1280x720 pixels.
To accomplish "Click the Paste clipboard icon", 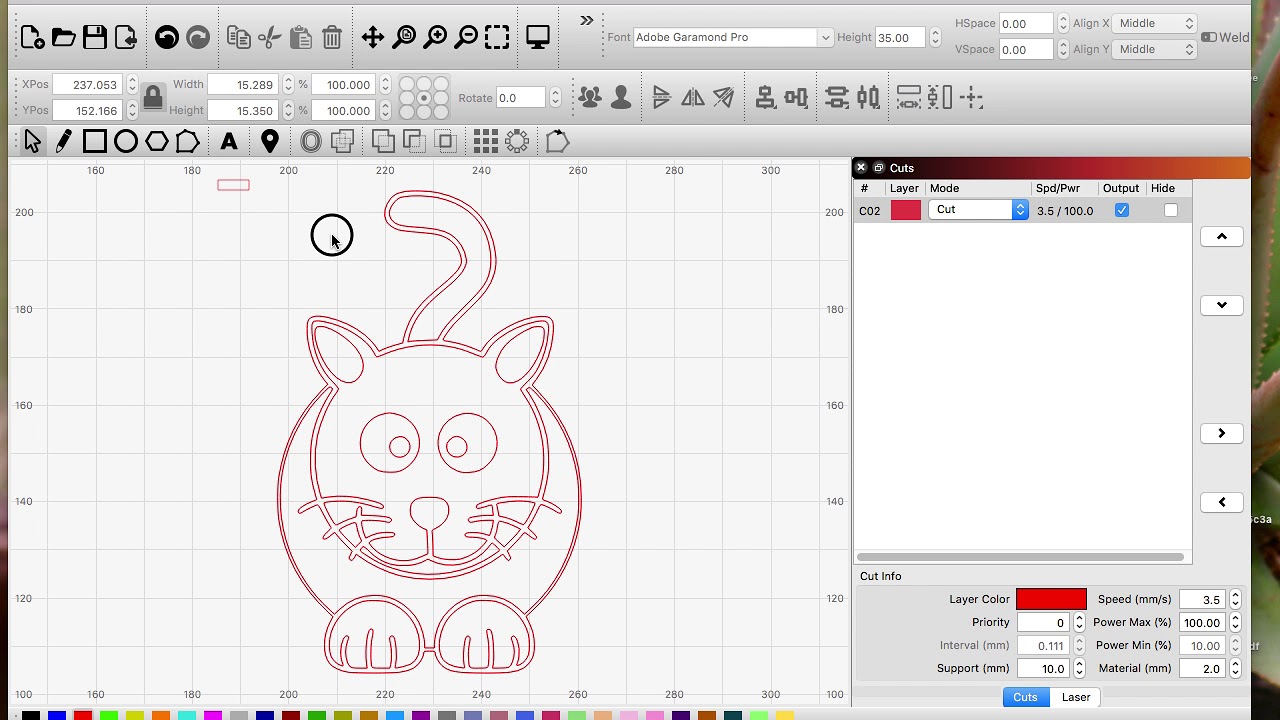I will point(300,38).
